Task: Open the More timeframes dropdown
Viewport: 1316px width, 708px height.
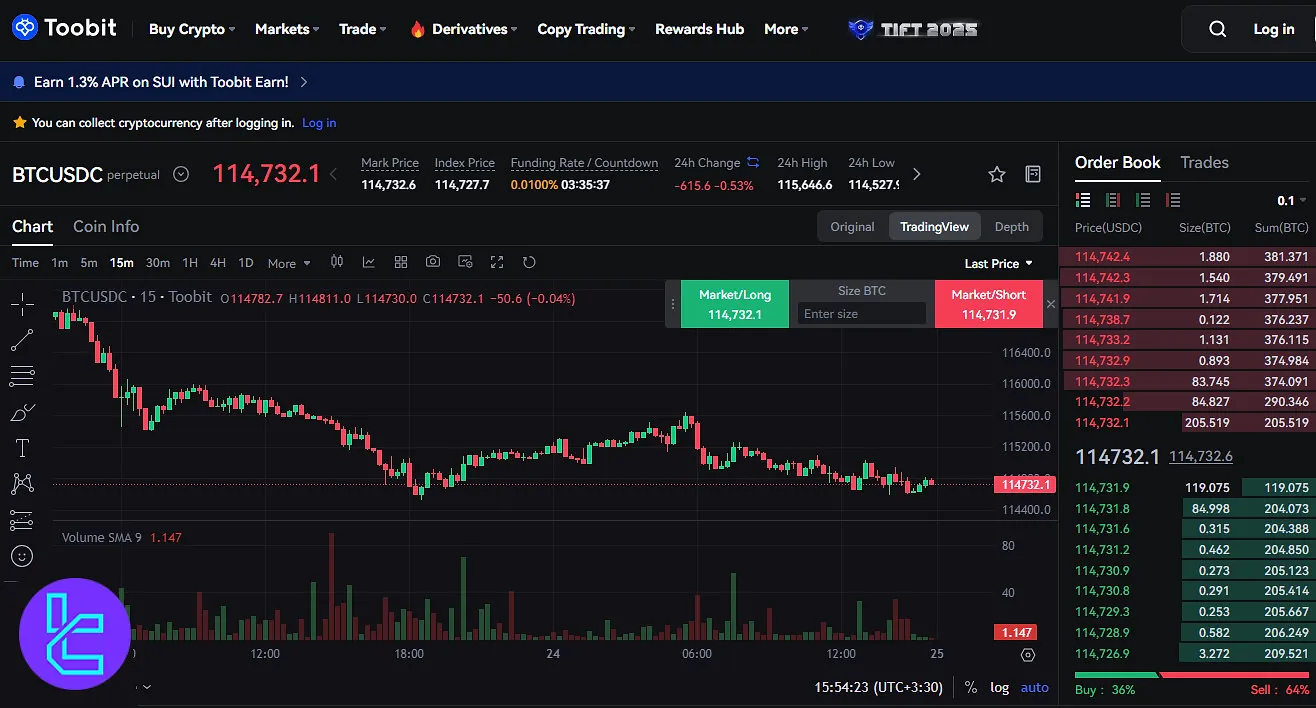Action: coord(289,263)
